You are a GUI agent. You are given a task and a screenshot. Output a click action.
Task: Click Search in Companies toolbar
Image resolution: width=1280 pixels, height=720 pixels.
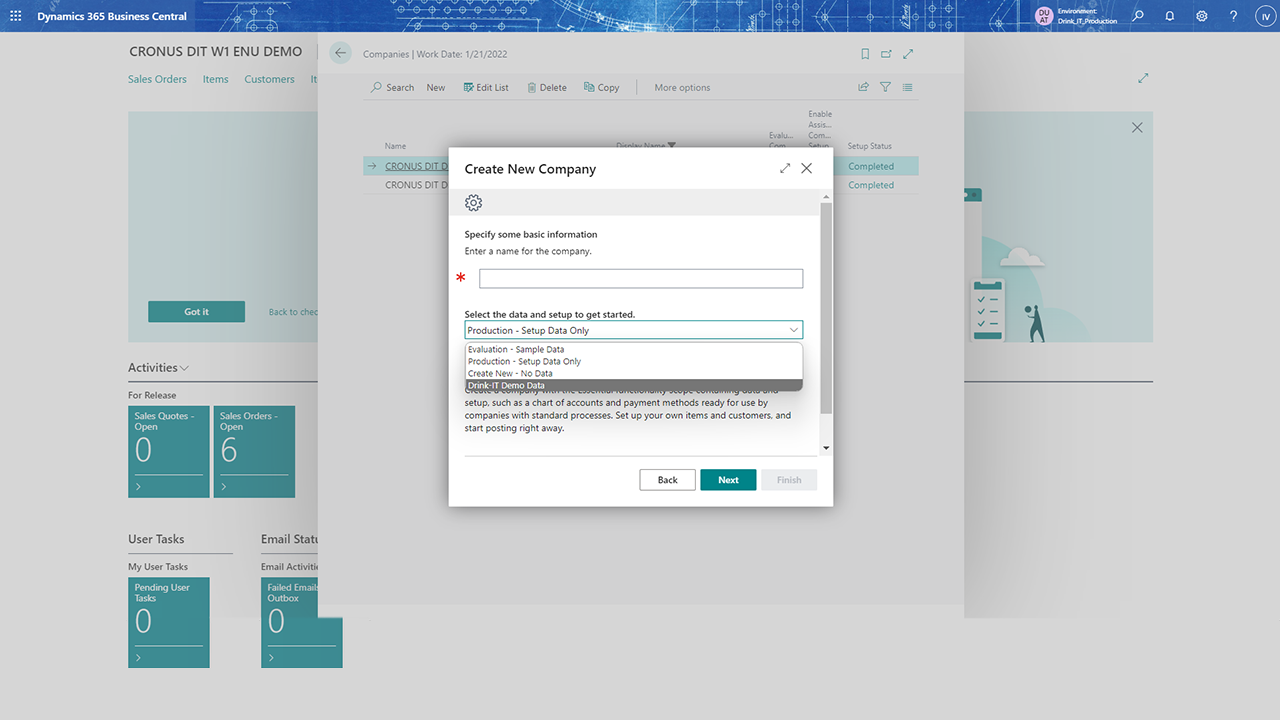pos(393,88)
